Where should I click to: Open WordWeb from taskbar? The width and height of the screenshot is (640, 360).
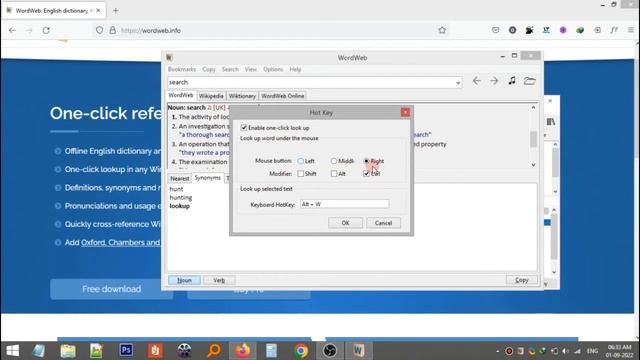coord(358,350)
